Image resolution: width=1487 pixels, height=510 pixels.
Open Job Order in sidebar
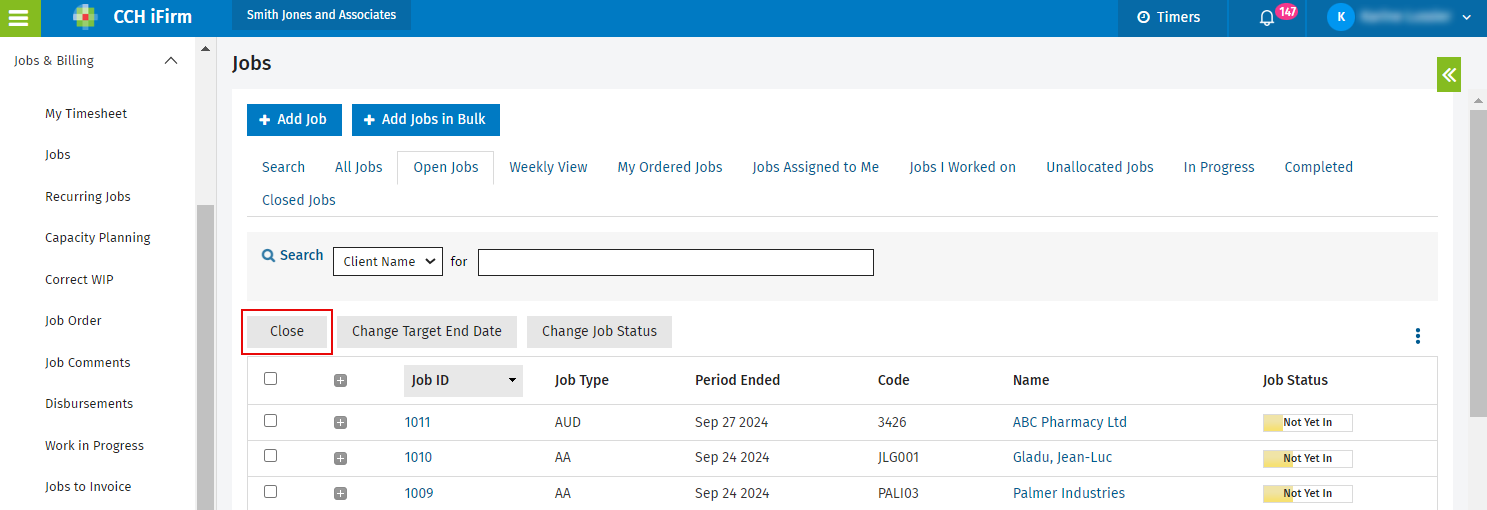(73, 321)
